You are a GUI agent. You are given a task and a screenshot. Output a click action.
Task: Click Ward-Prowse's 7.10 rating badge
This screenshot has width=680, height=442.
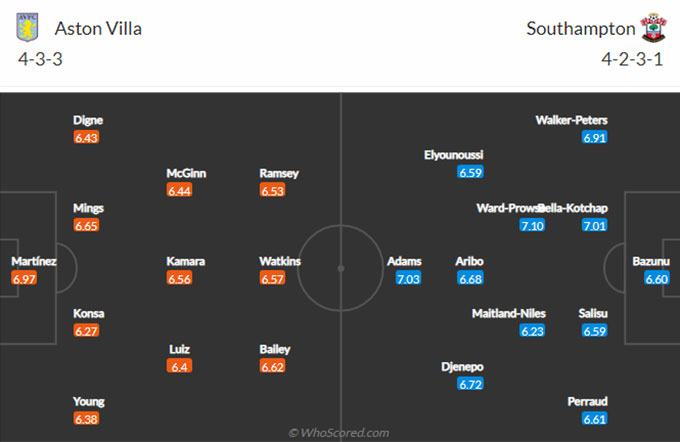pyautogui.click(x=532, y=226)
